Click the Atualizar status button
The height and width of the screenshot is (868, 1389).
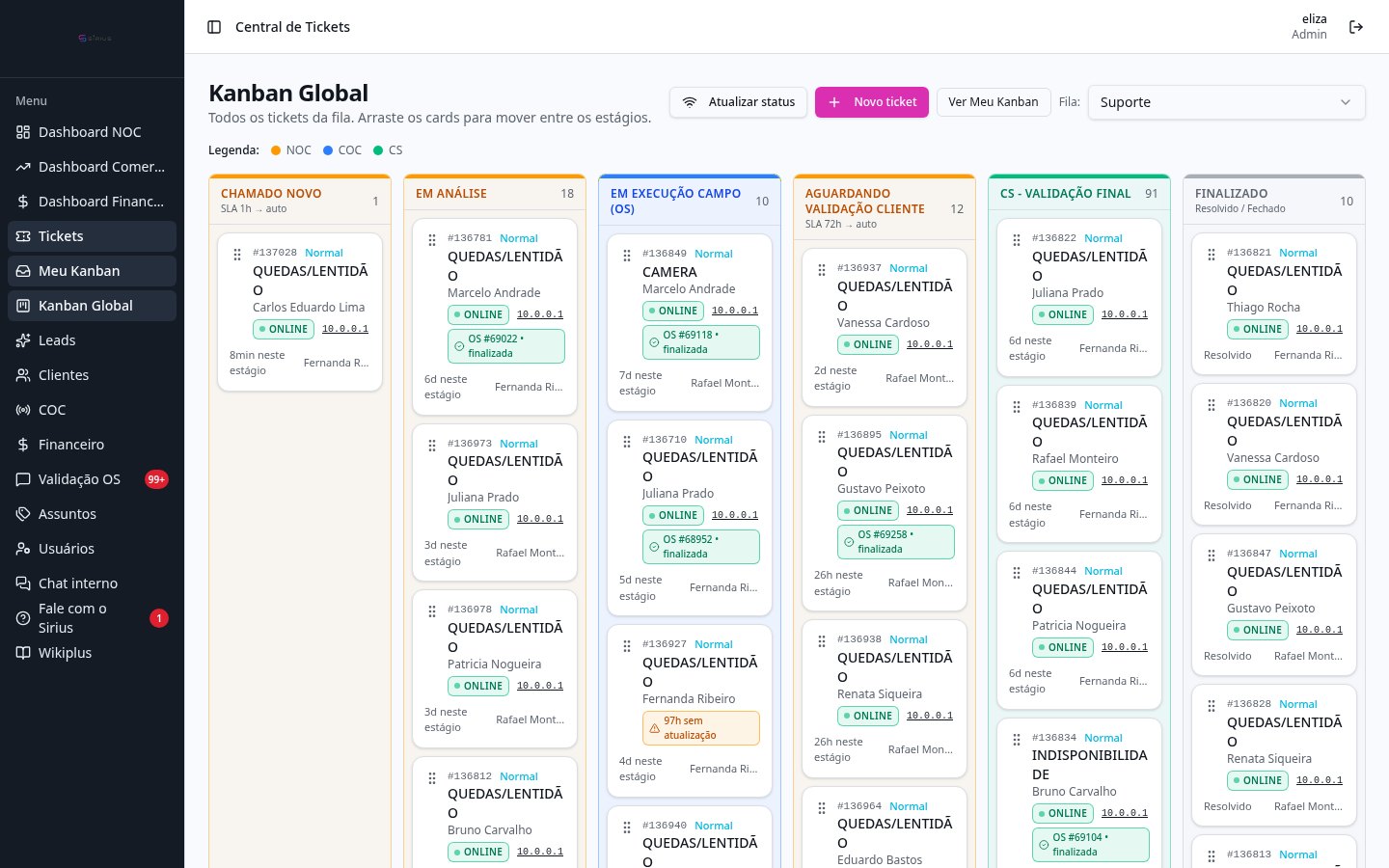pyautogui.click(x=739, y=102)
